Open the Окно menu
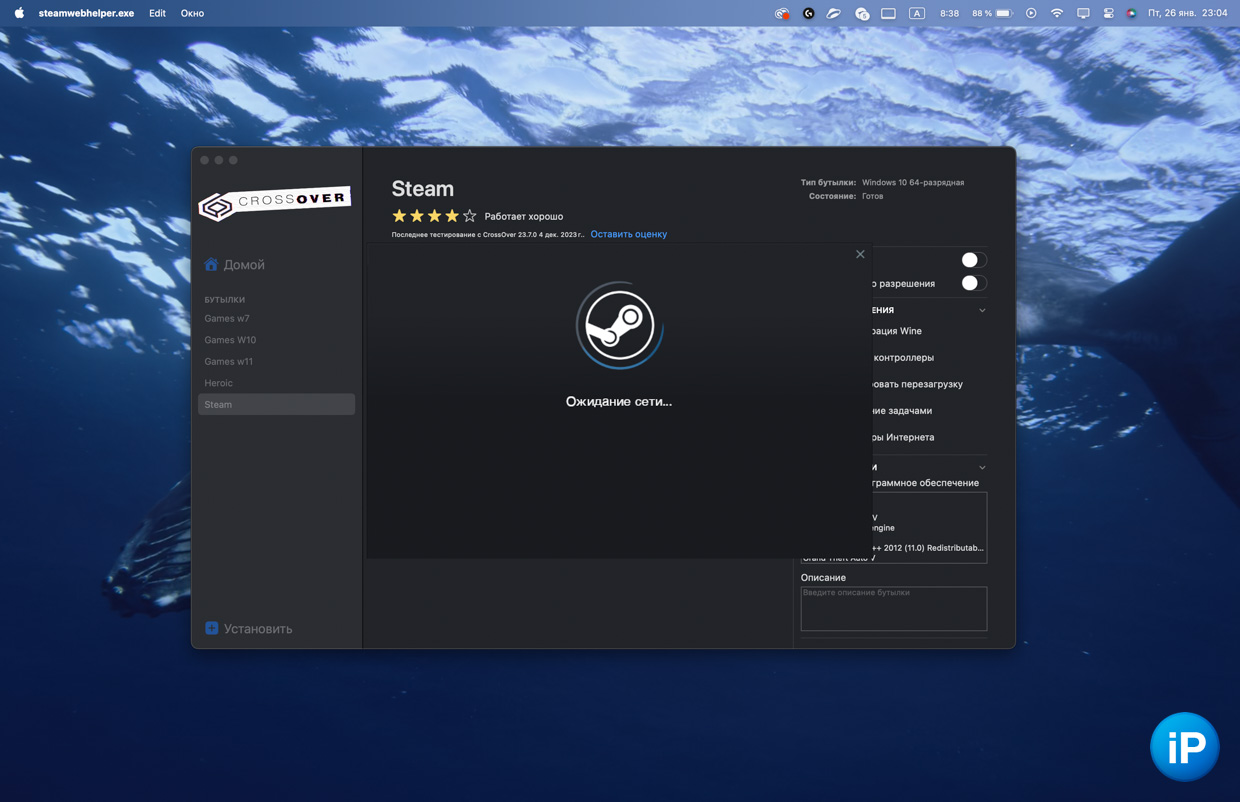The width and height of the screenshot is (1240, 802). tap(192, 13)
